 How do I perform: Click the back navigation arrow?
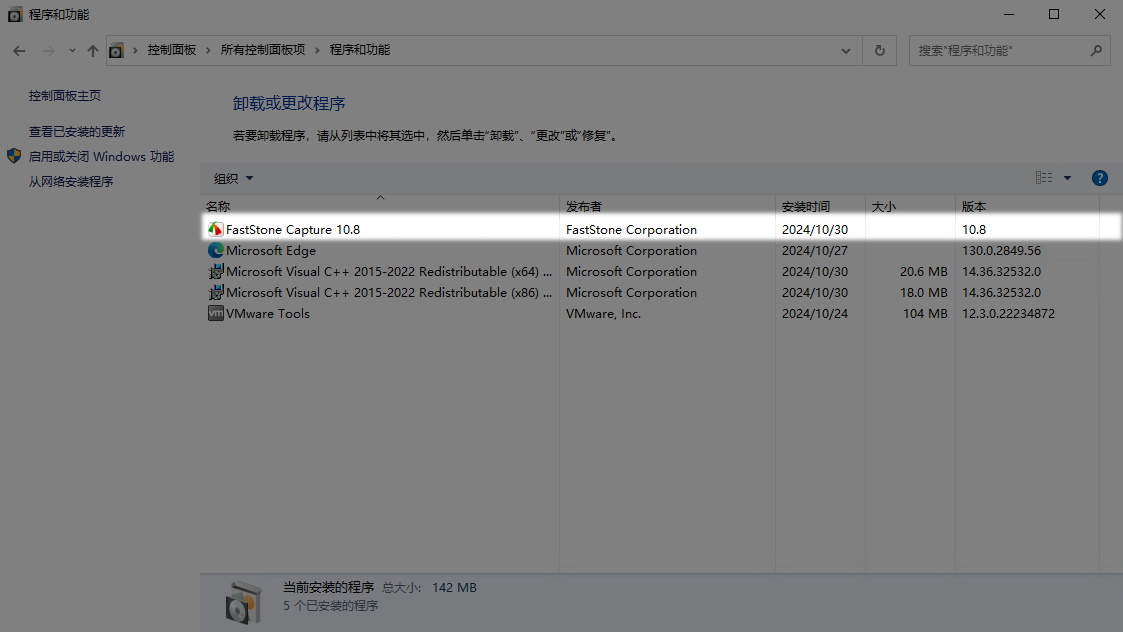click(x=19, y=50)
